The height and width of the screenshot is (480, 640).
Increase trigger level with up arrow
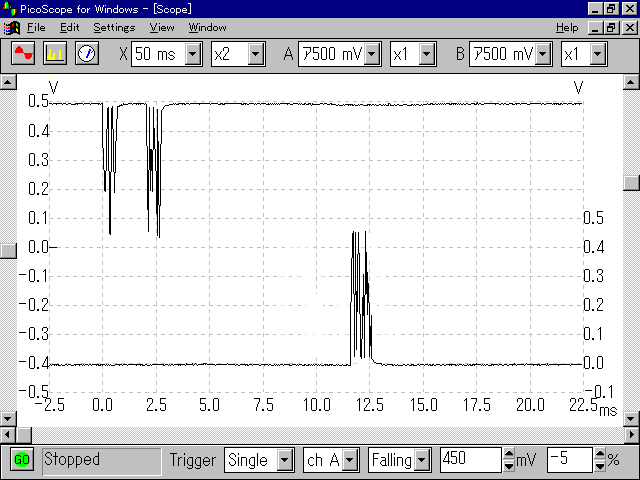(509, 454)
